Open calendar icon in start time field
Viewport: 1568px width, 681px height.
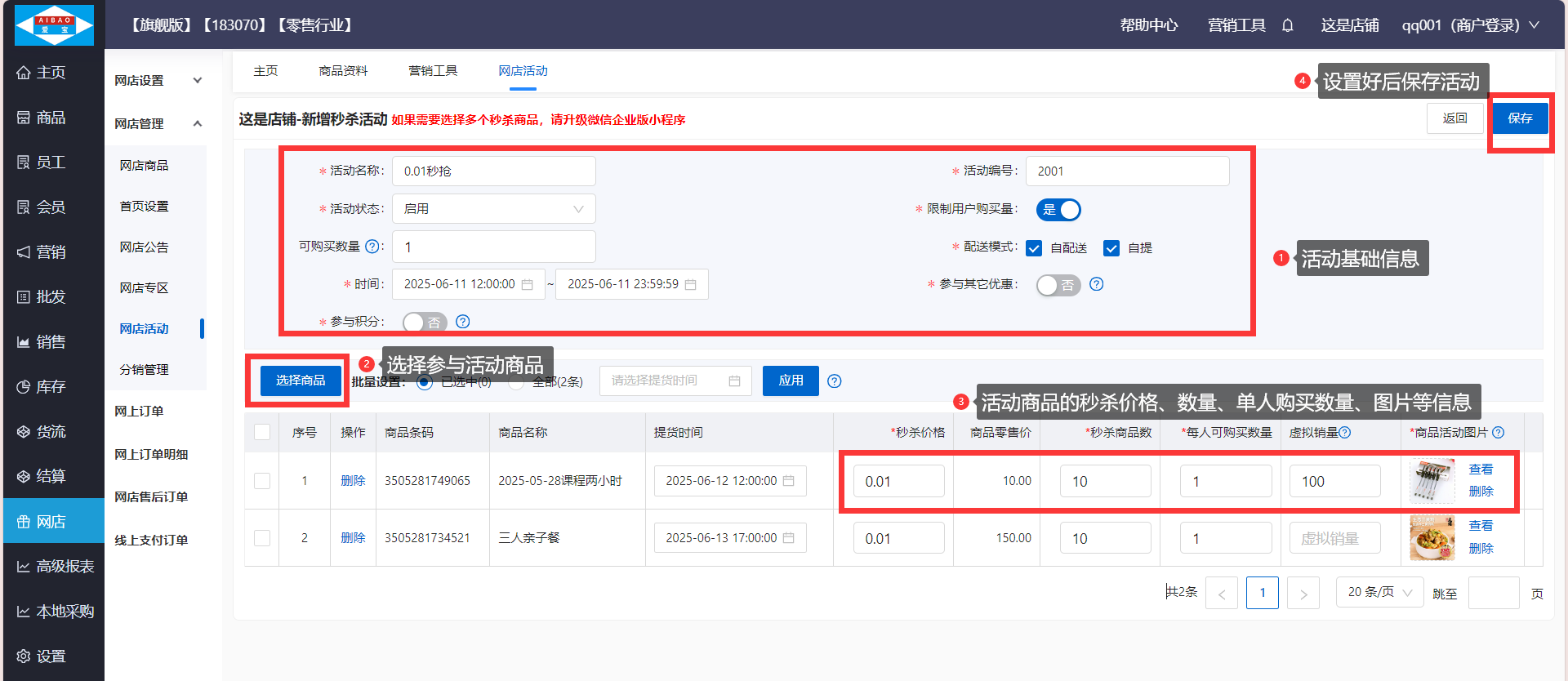(528, 285)
